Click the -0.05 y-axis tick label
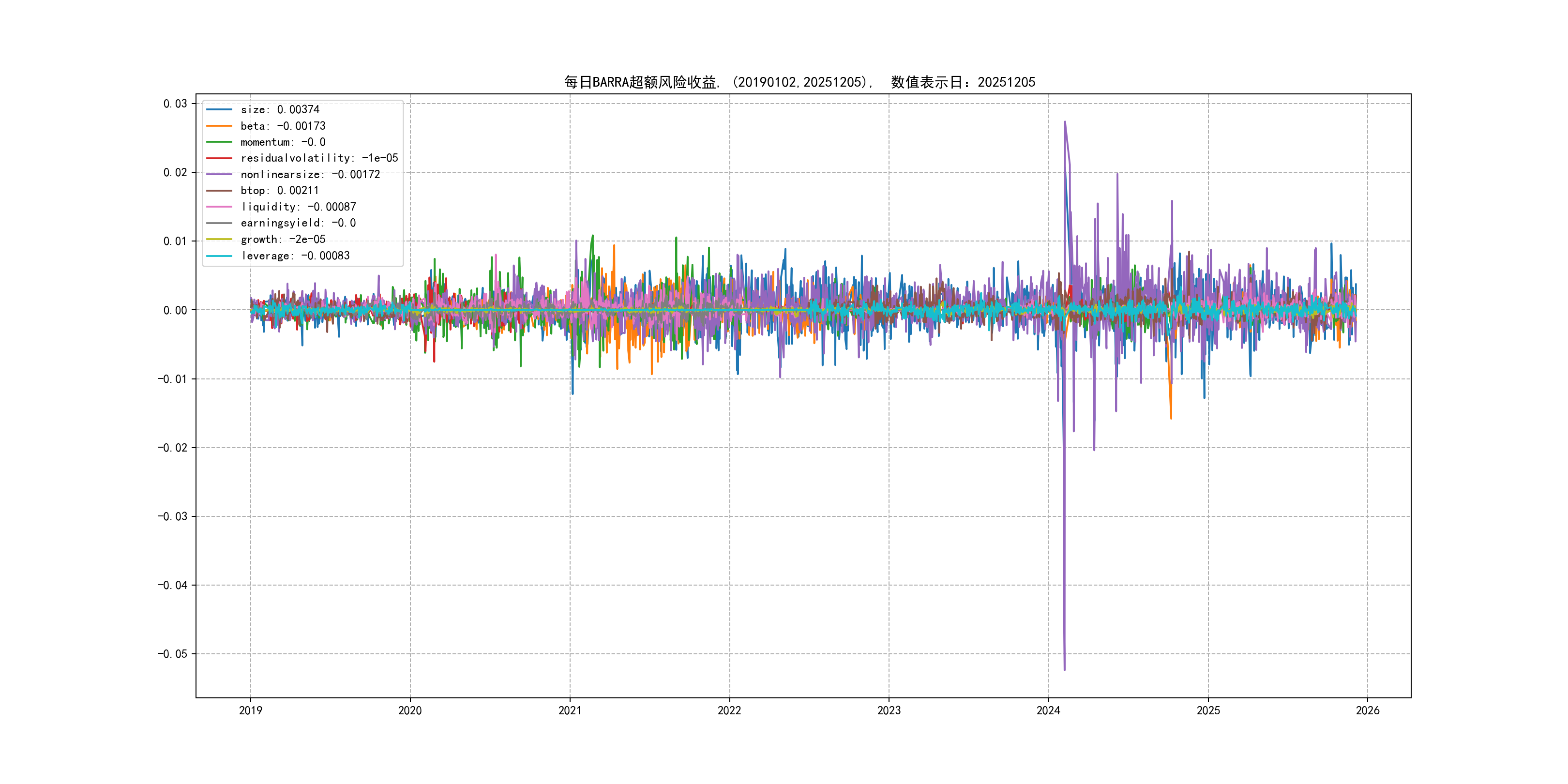This screenshot has width=1568, height=784. (172, 654)
